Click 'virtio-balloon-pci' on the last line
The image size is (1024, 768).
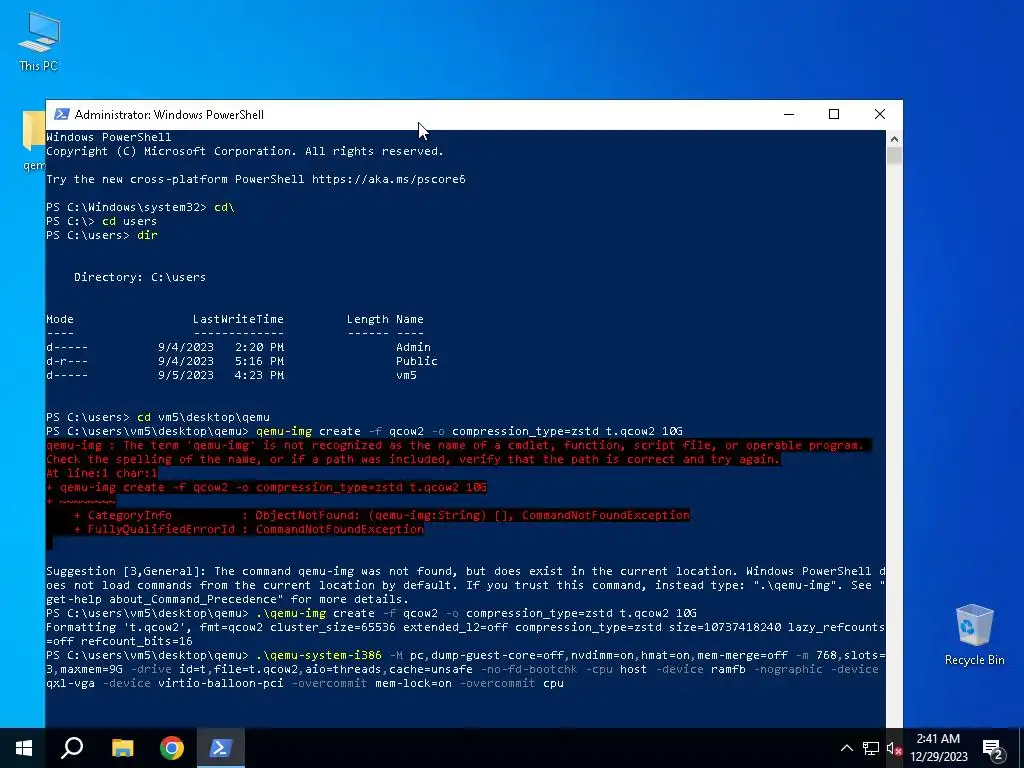221,683
